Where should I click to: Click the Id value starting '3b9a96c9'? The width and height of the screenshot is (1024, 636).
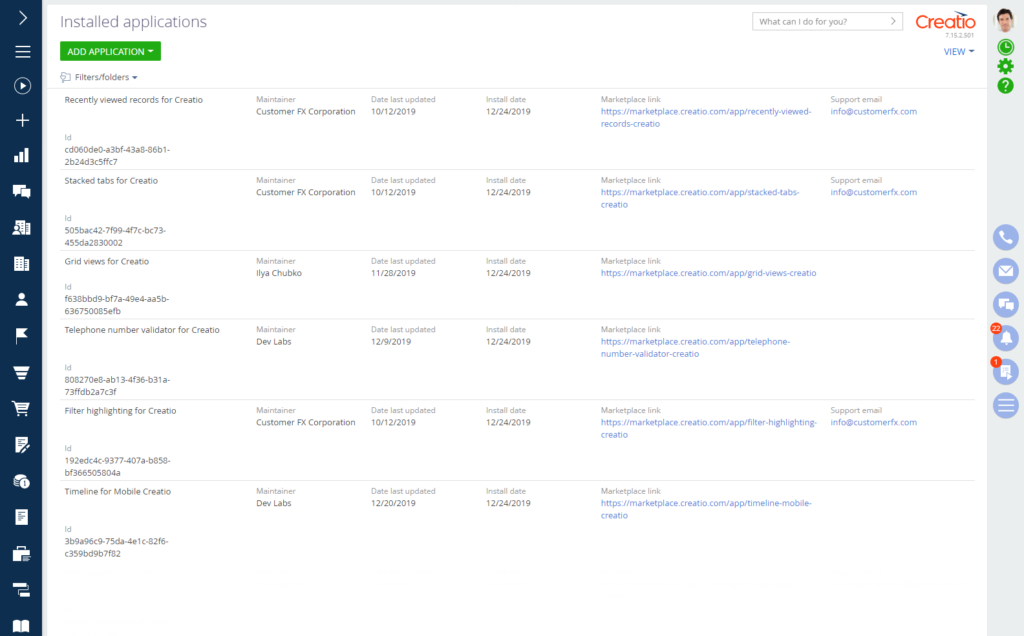point(116,548)
